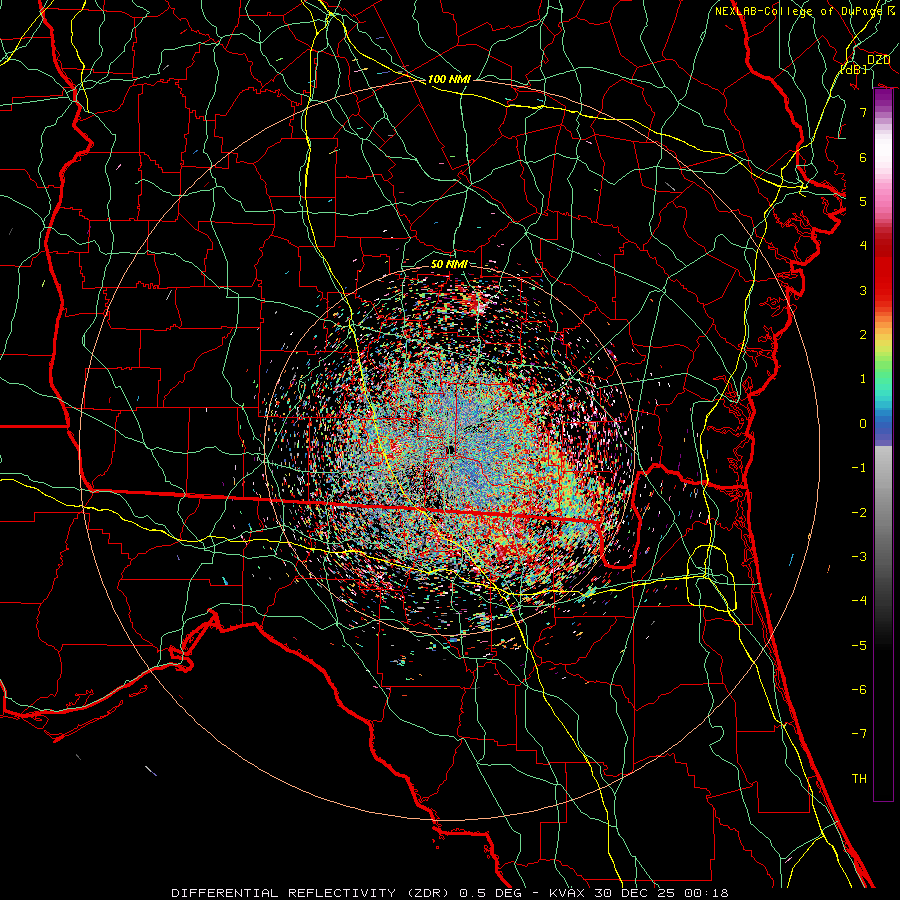Click the "7" value on the dB scale
This screenshot has height=900, width=900.
pyautogui.click(x=863, y=112)
